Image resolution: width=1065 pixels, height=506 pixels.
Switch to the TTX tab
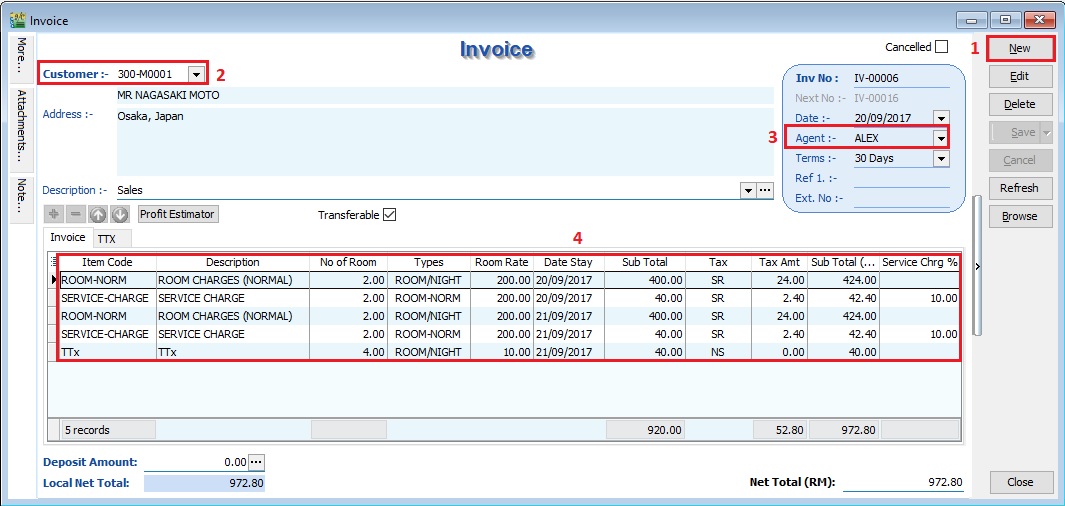tap(106, 238)
